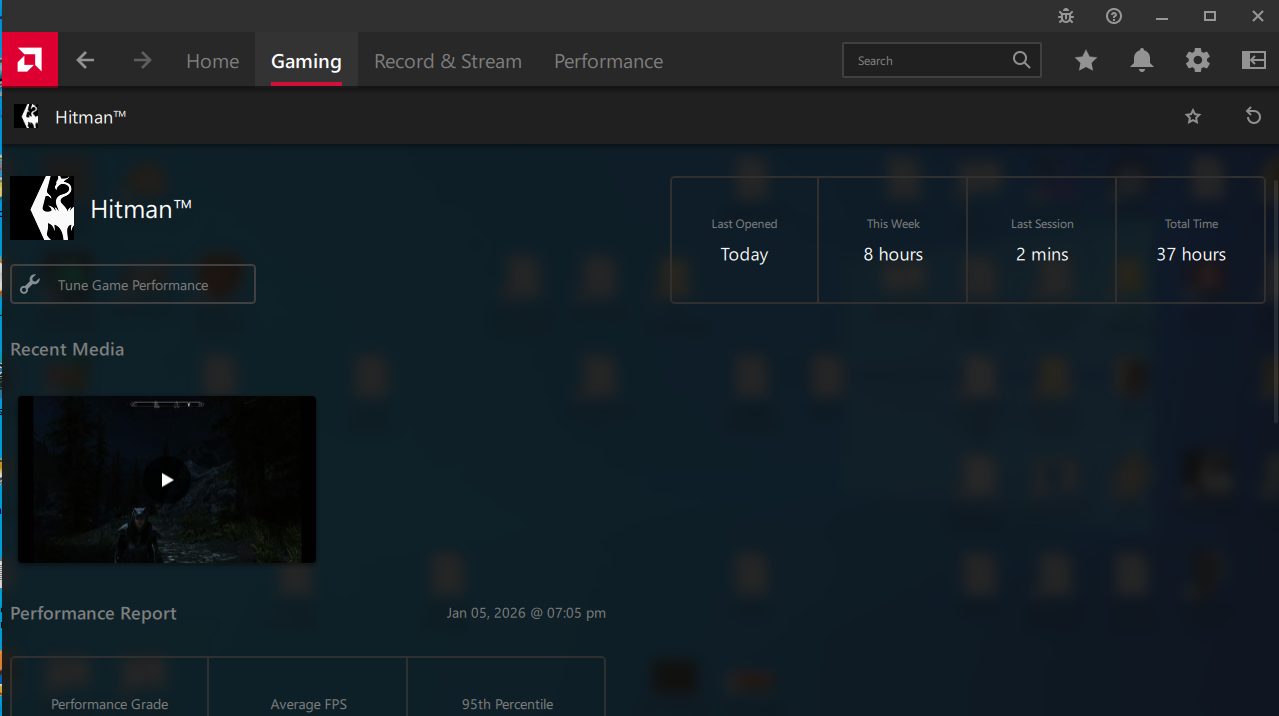Click Tune Game Performance button
1279x716 pixels.
click(133, 284)
